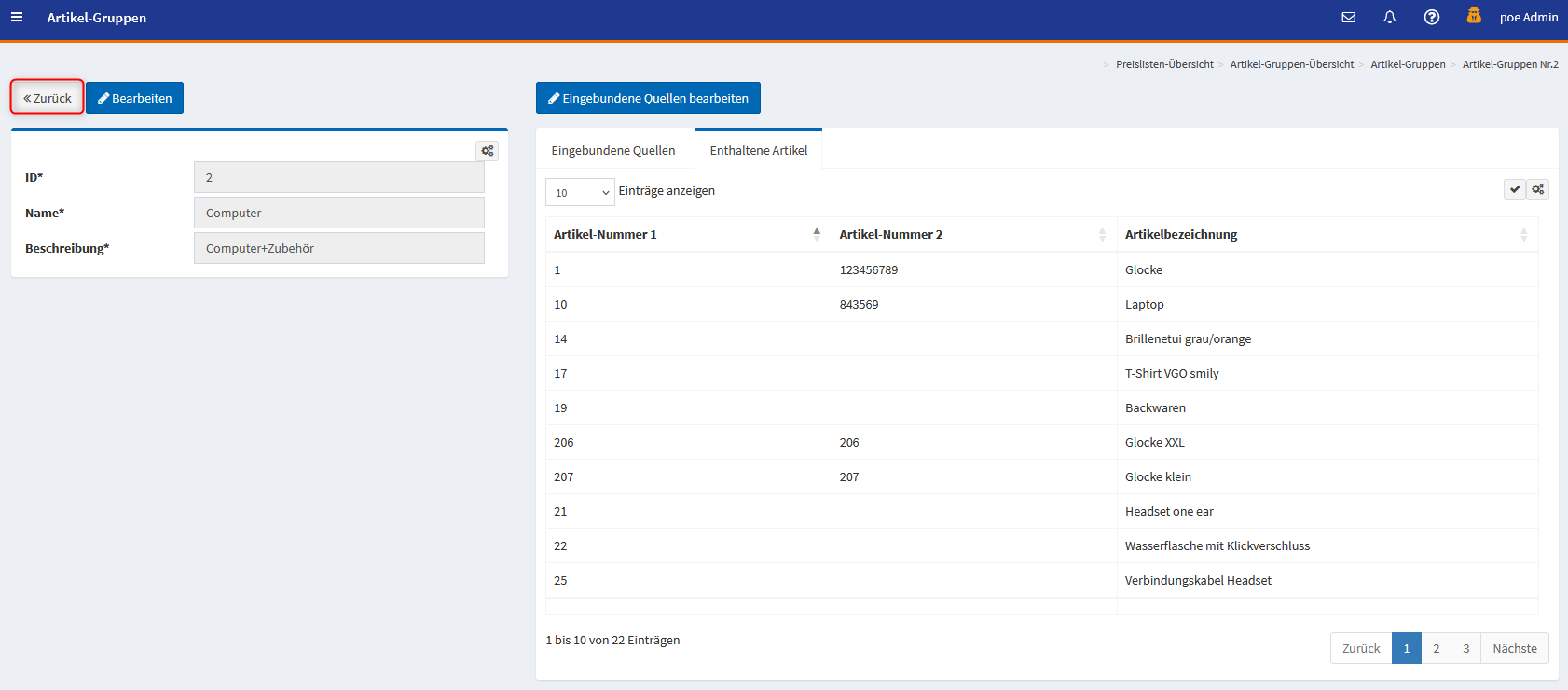Open the help question mark icon
The height and width of the screenshot is (690, 1568).
(1431, 17)
